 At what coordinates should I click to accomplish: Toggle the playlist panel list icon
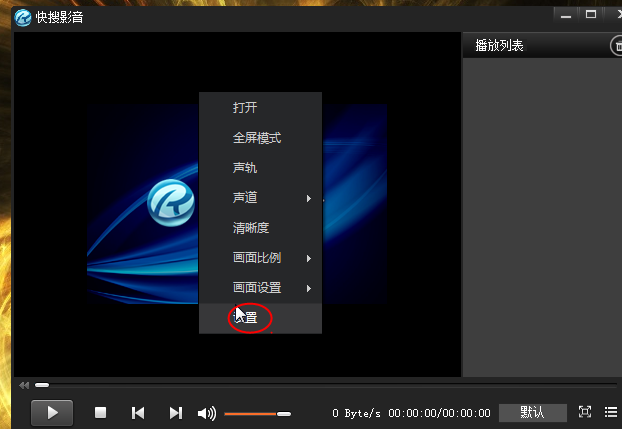[x=611, y=412]
